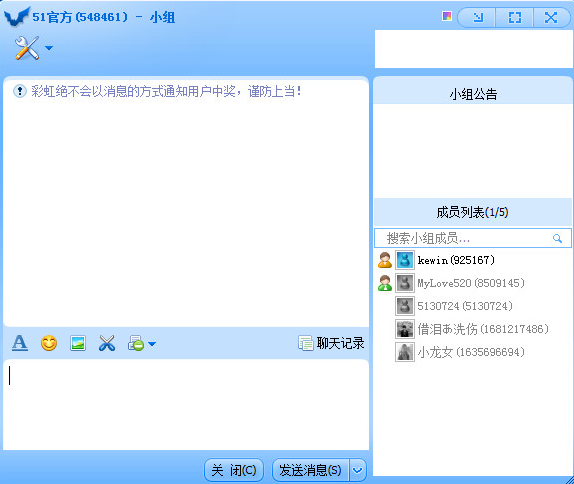The height and width of the screenshot is (484, 574).
Task: Click the 发送消息(S) button
Action: coord(310,470)
